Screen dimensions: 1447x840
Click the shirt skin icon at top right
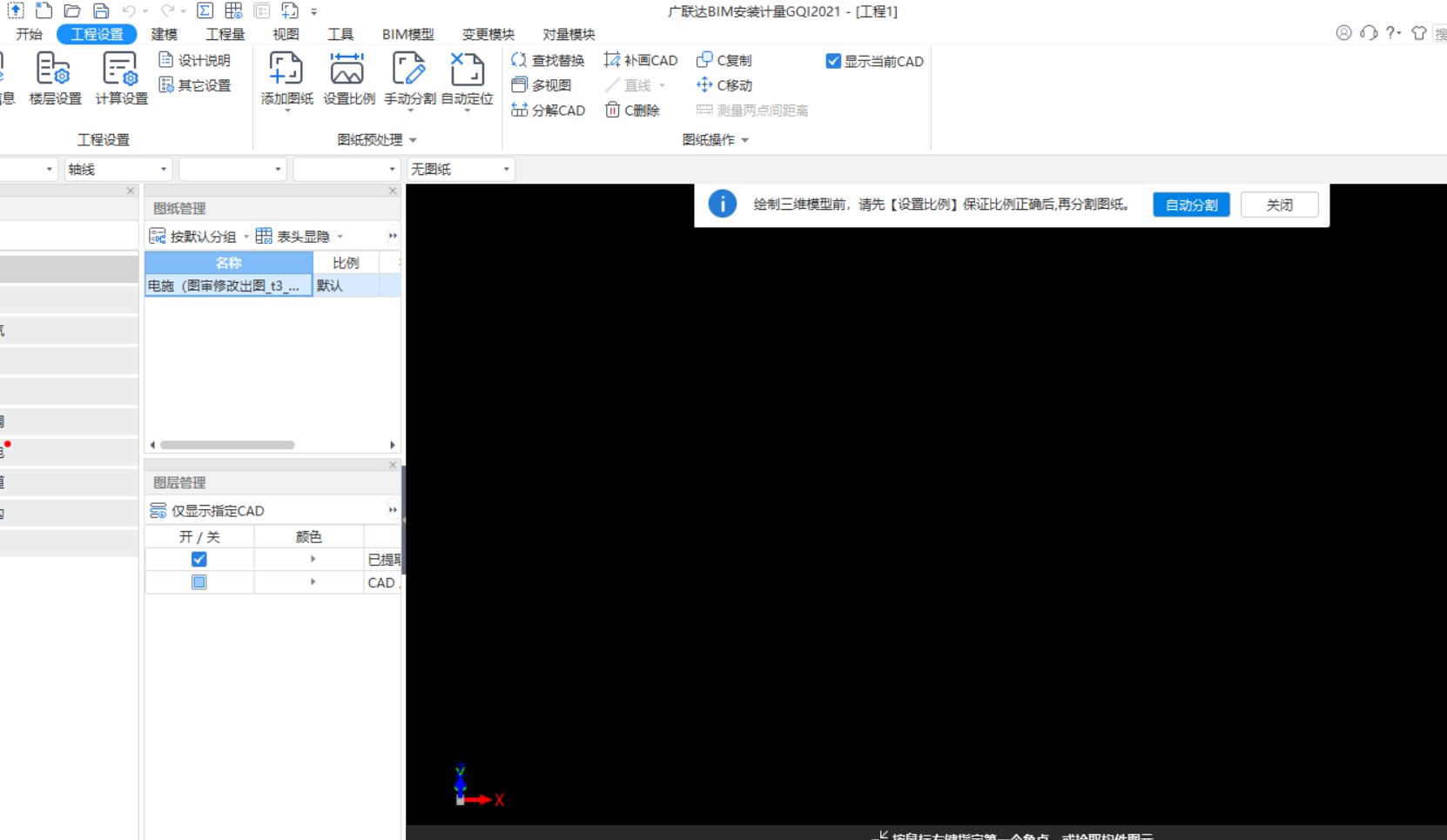(x=1419, y=33)
